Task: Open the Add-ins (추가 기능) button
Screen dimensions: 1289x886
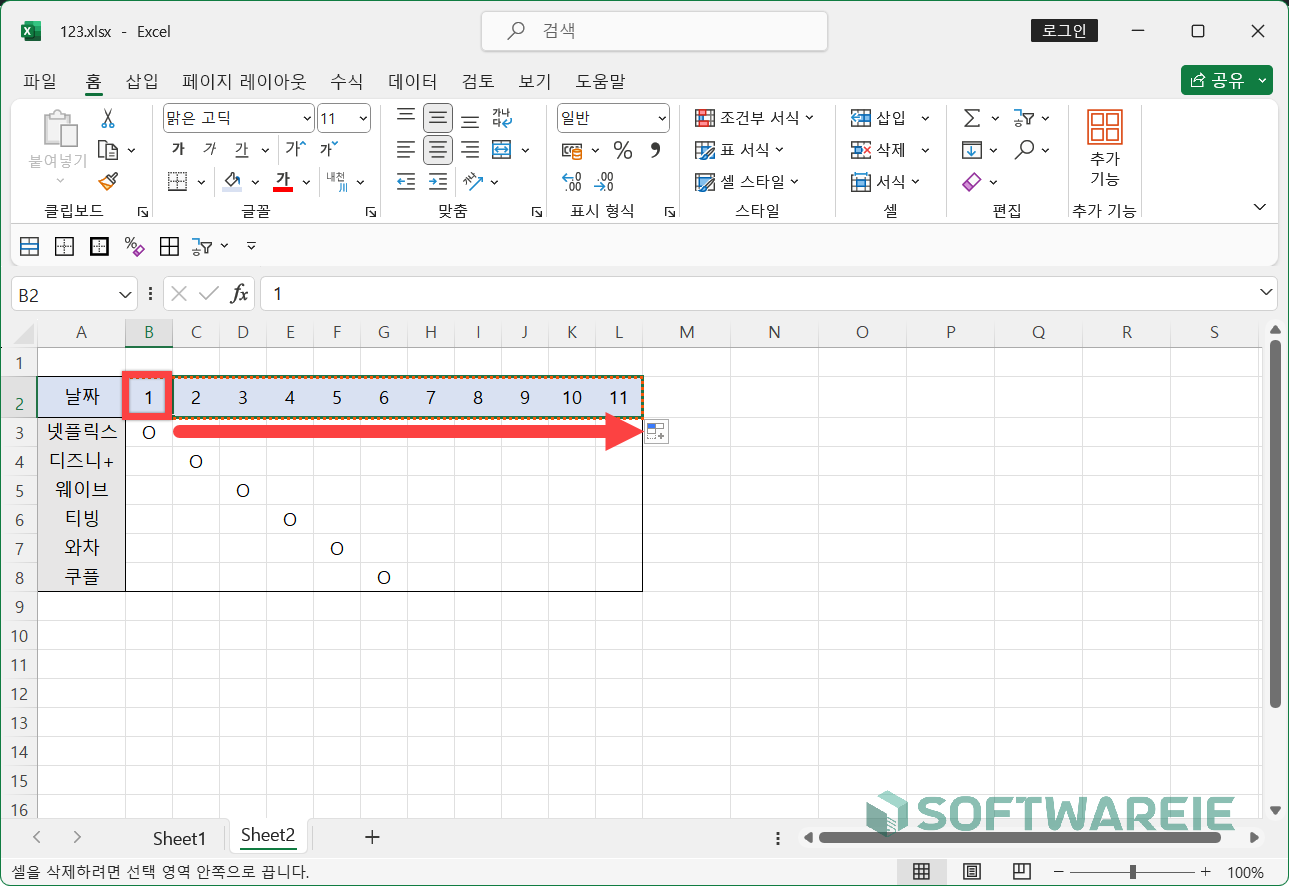Action: (1104, 148)
